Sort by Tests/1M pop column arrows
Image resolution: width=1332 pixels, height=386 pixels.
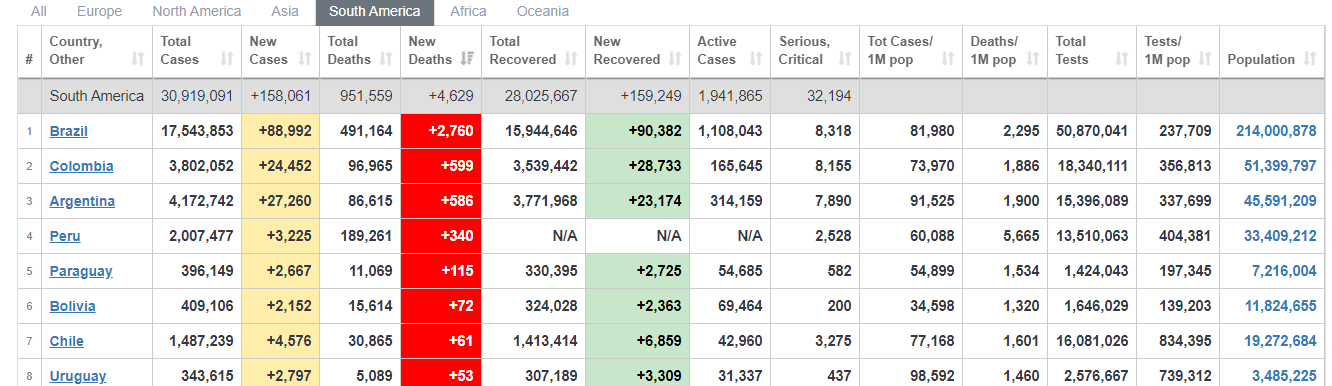coord(1205,59)
